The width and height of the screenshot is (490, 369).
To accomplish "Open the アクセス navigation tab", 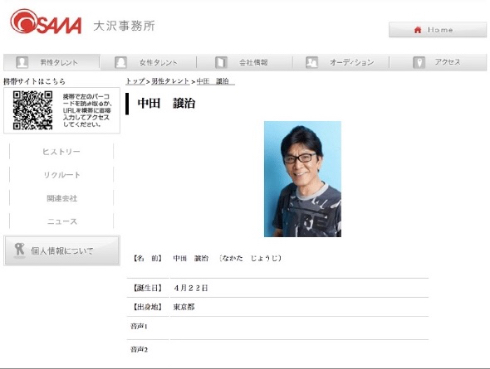I will [x=438, y=62].
